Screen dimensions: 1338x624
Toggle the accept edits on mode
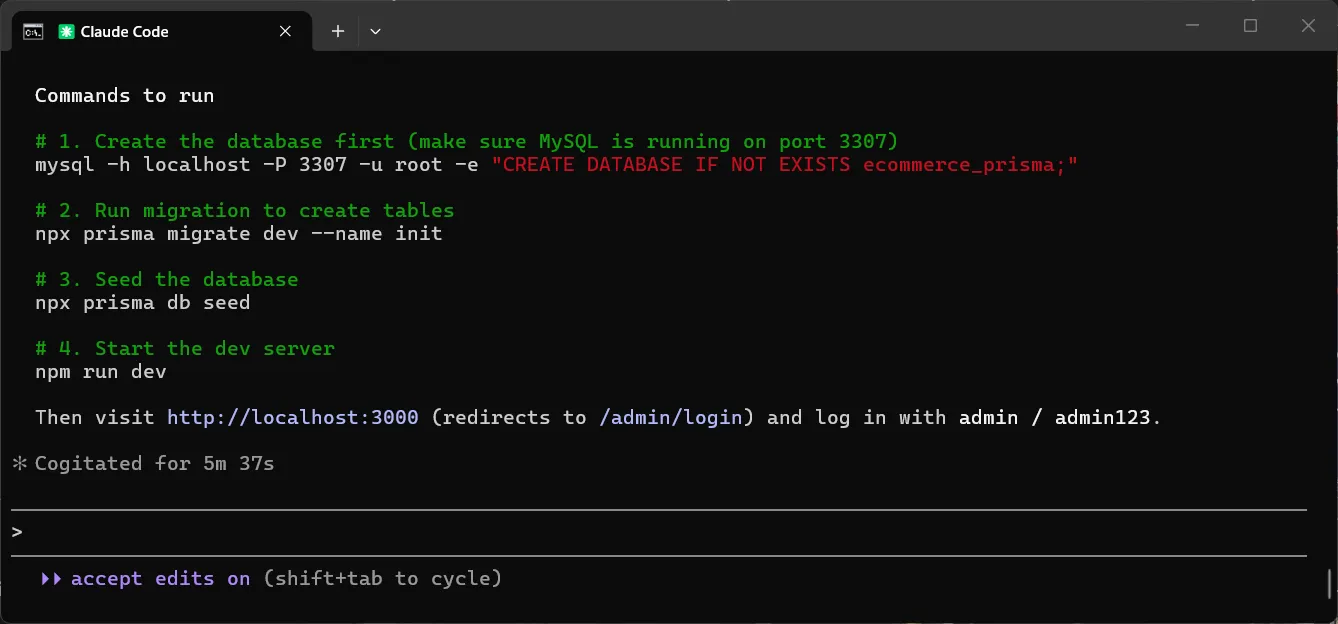click(160, 578)
